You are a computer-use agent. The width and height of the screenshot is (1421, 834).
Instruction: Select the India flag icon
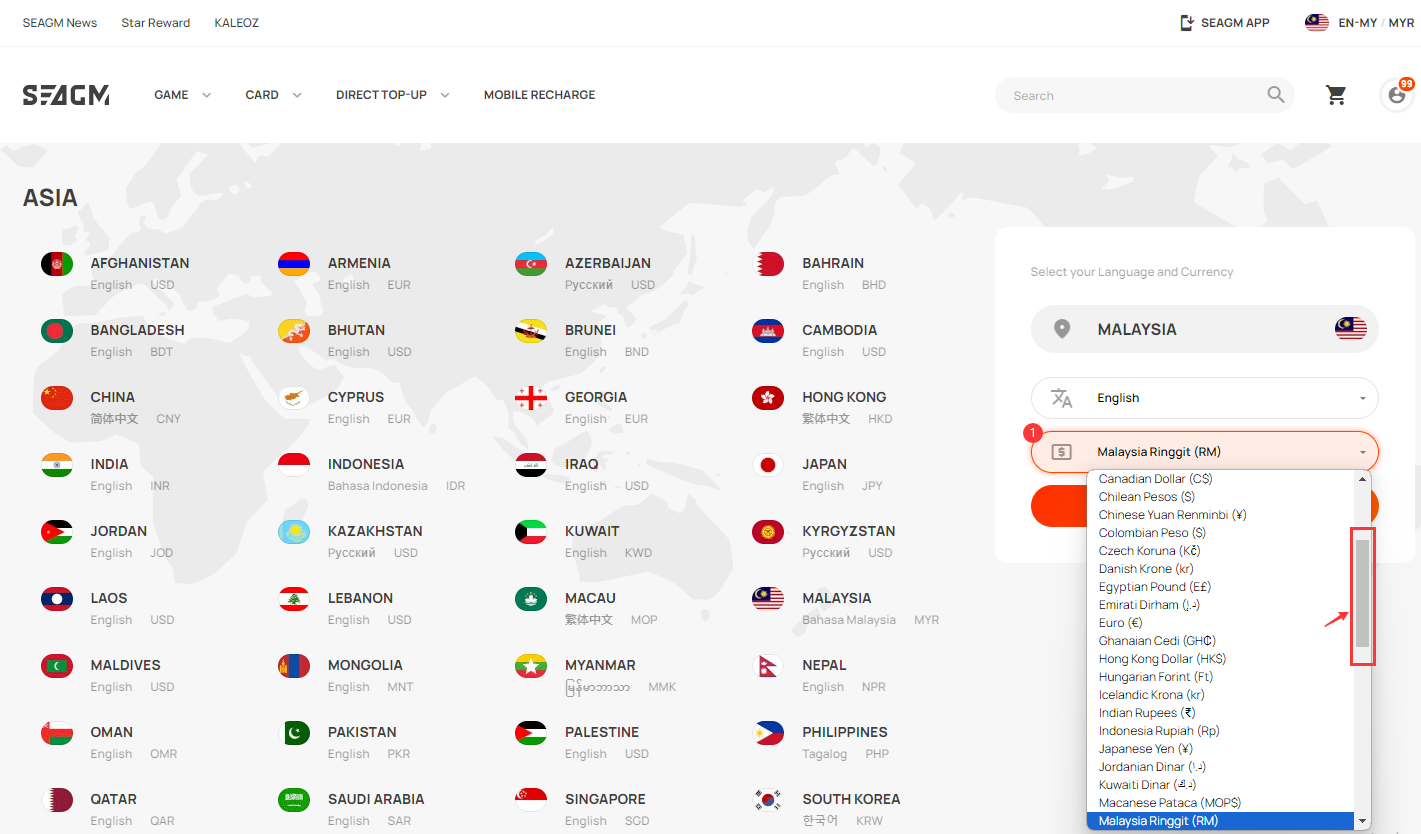point(57,465)
